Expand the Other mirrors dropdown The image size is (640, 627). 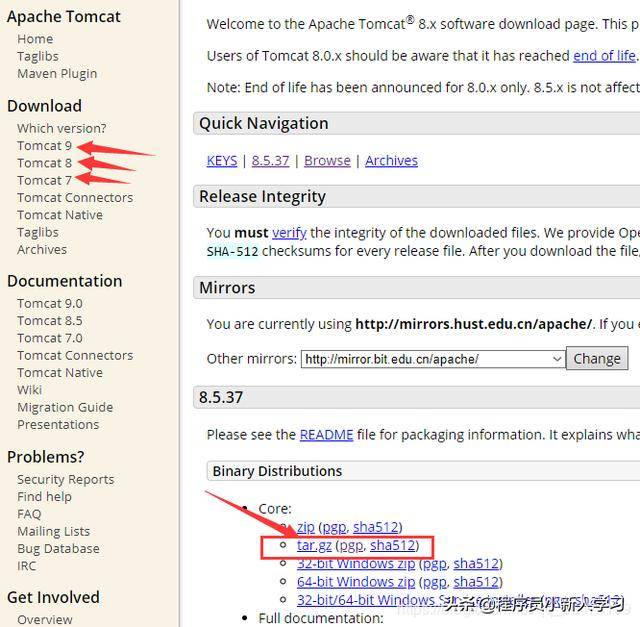point(433,359)
